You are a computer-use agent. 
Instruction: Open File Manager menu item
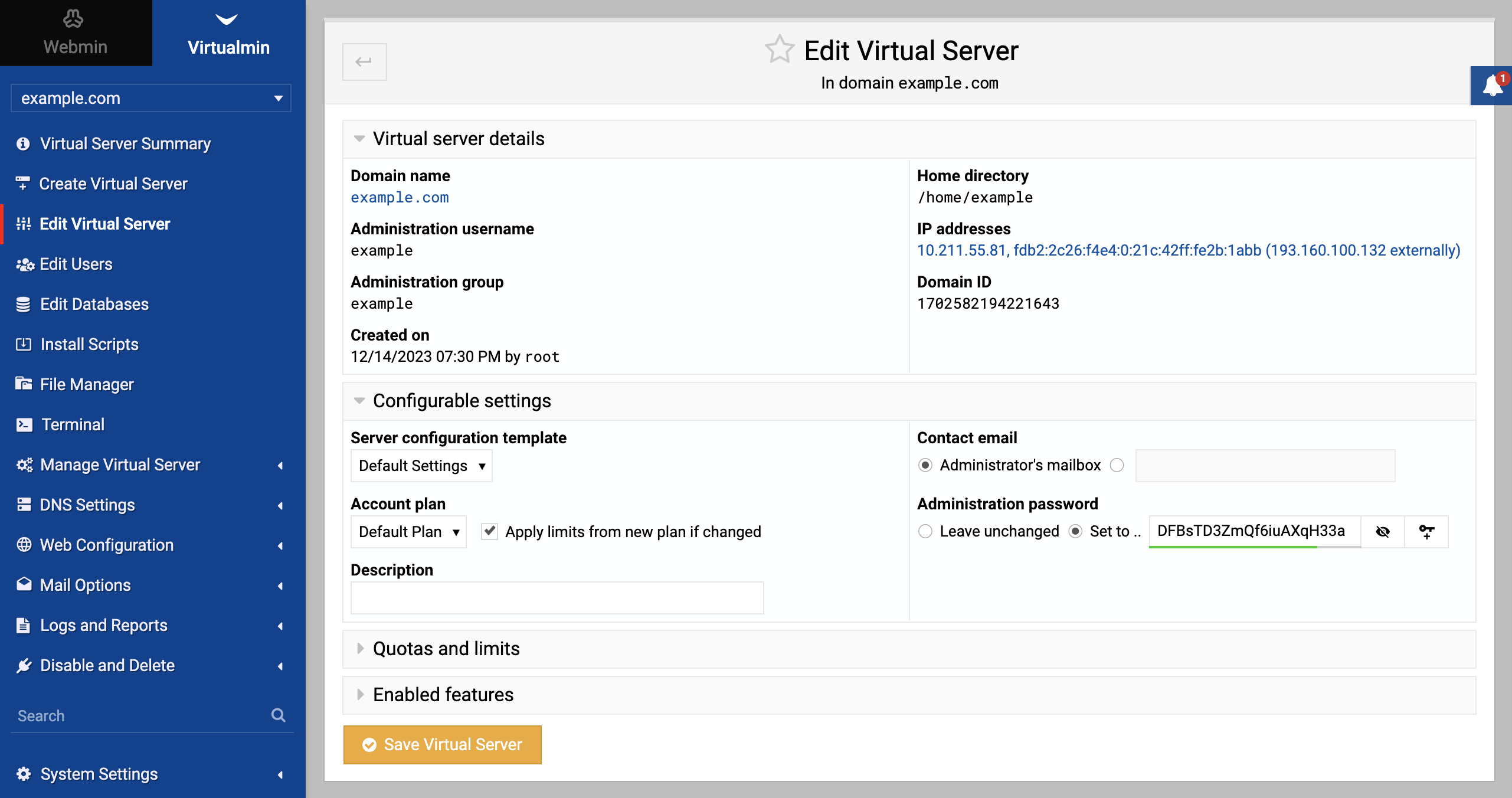click(x=87, y=384)
